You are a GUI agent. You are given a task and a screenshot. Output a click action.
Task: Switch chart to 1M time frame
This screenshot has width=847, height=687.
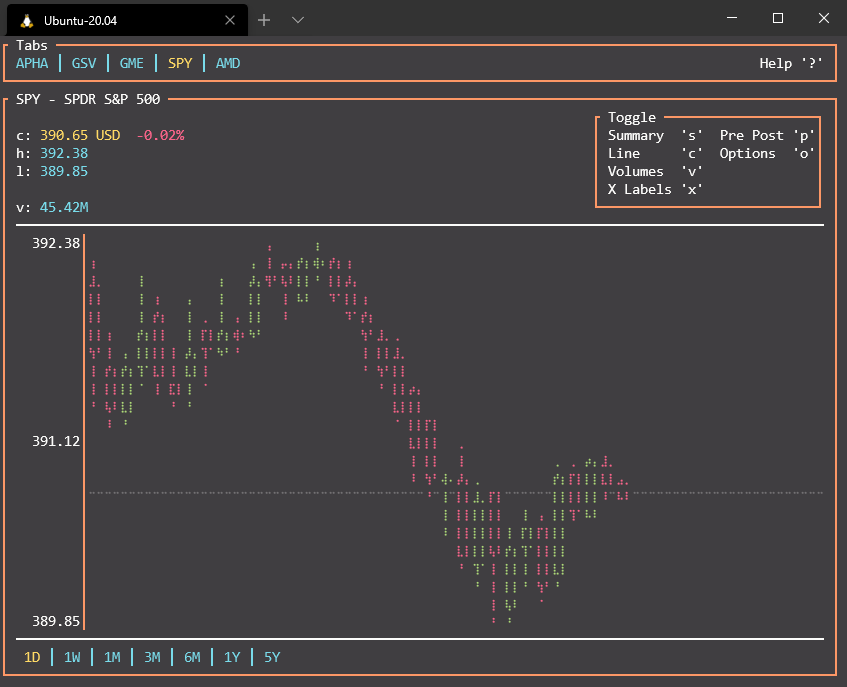[112, 657]
